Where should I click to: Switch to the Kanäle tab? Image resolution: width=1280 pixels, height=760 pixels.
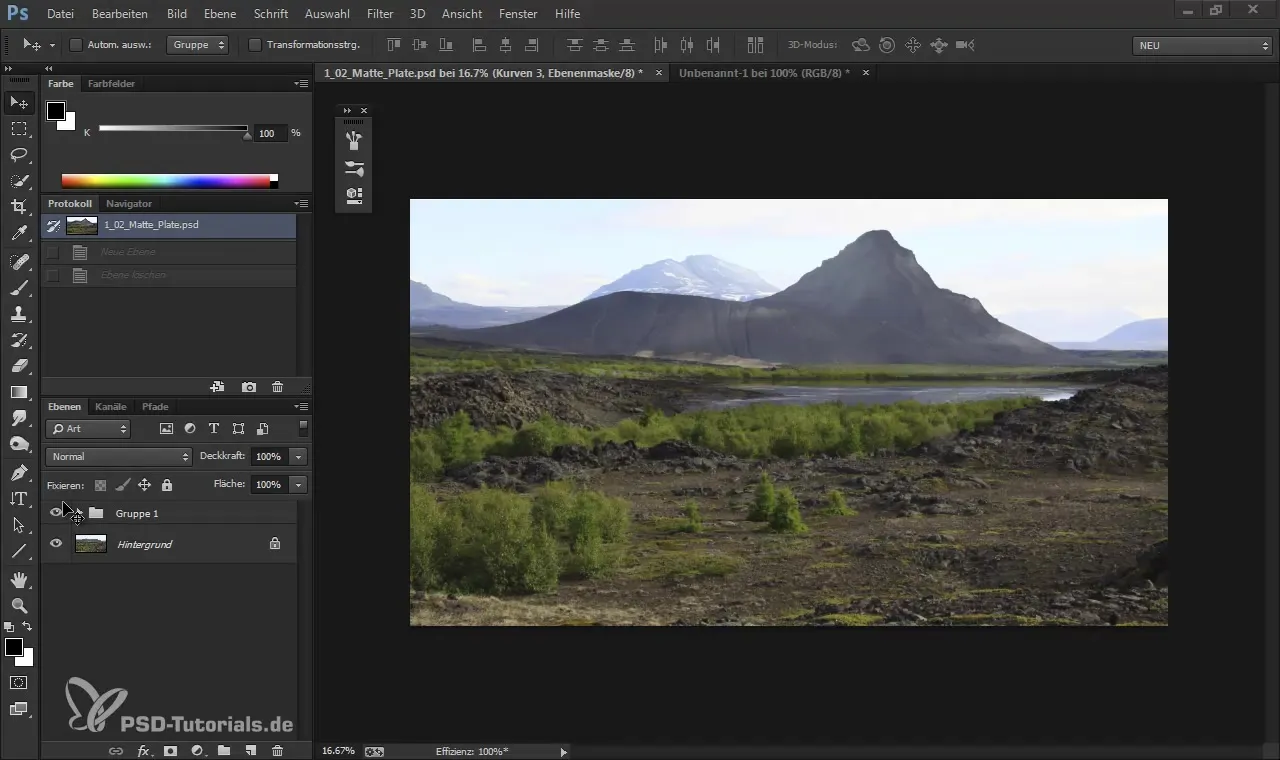pos(110,407)
